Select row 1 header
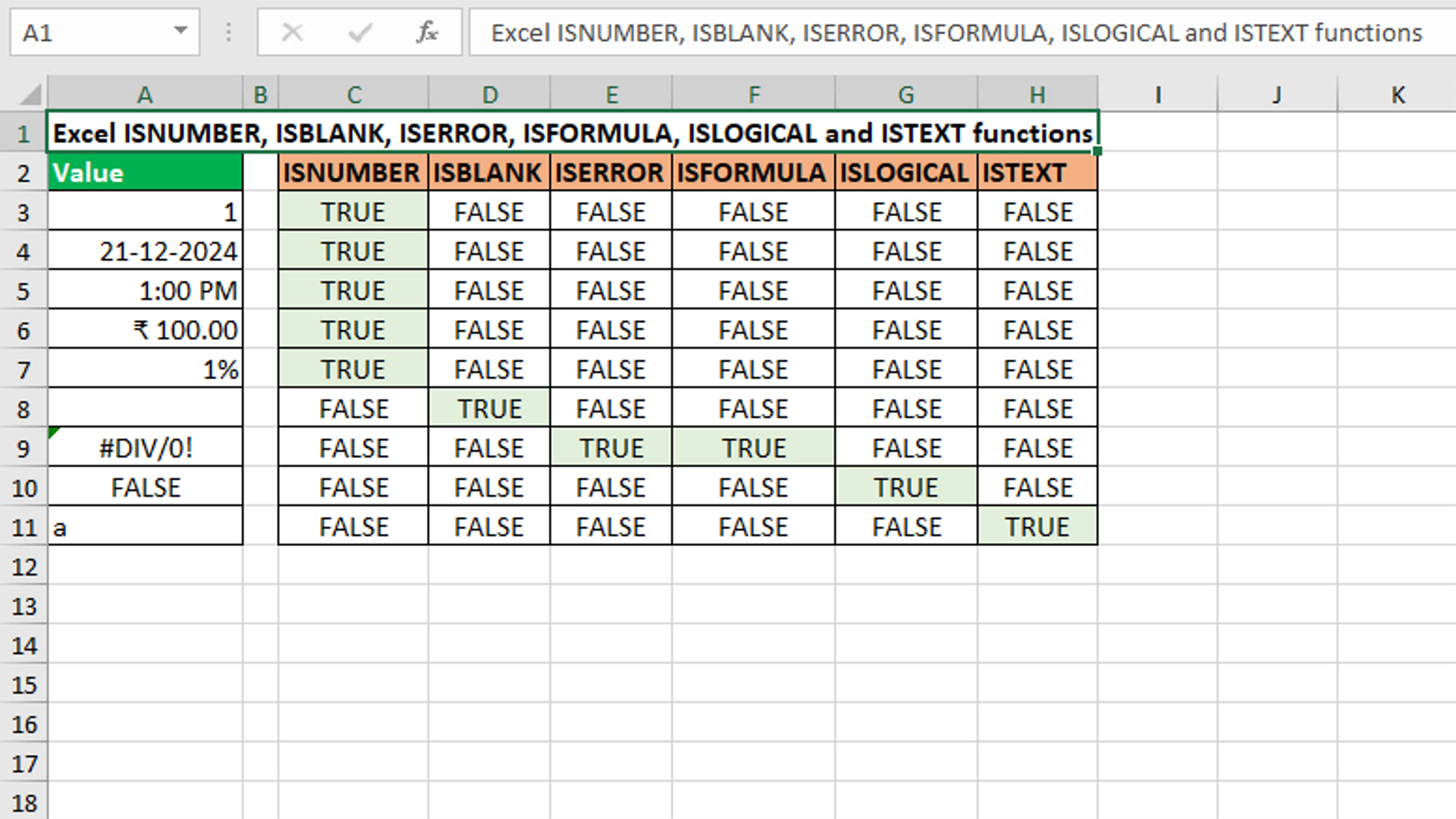Image resolution: width=1456 pixels, height=819 pixels. (x=24, y=133)
